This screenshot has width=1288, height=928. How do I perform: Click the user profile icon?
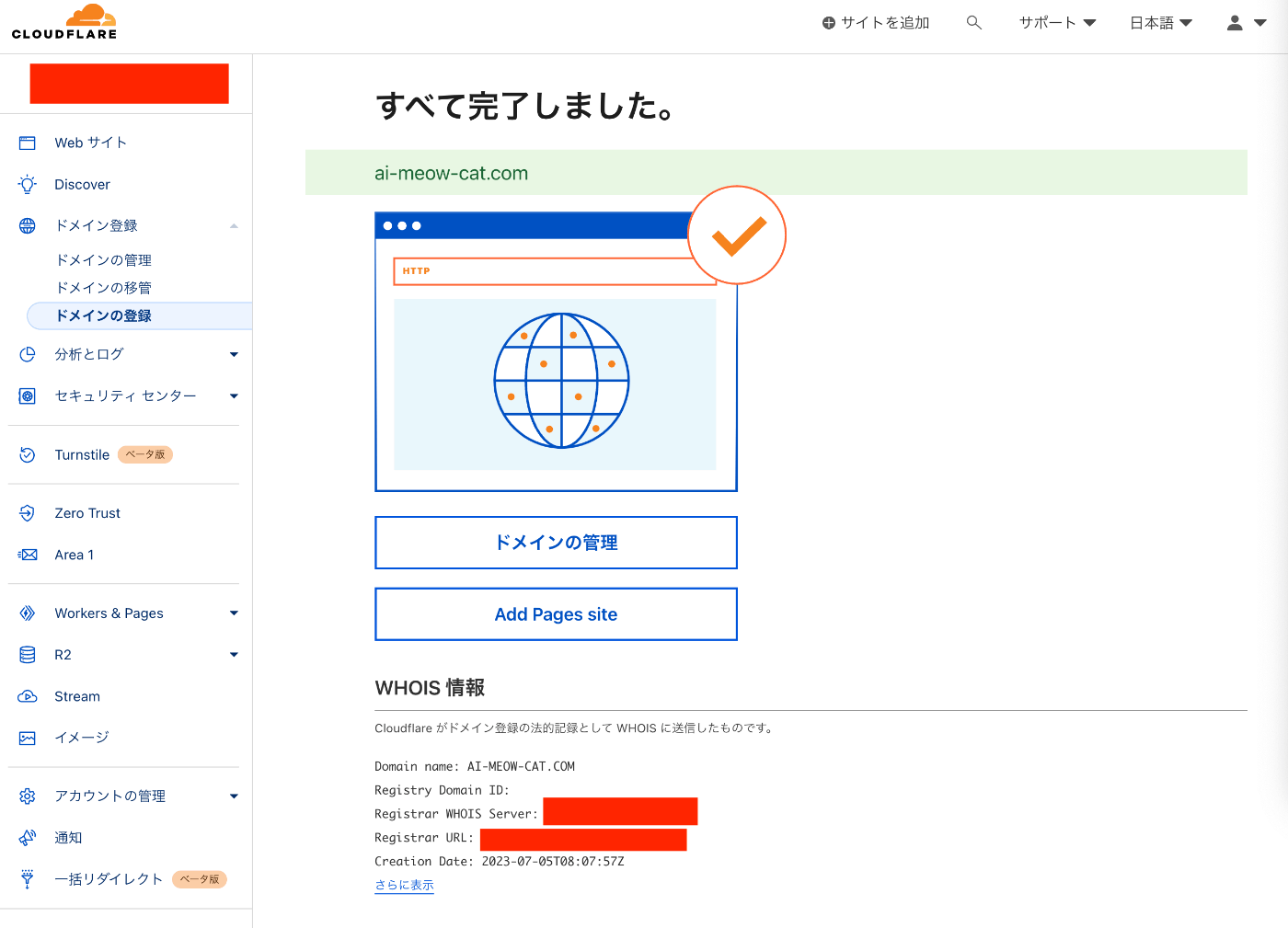pos(1235,23)
